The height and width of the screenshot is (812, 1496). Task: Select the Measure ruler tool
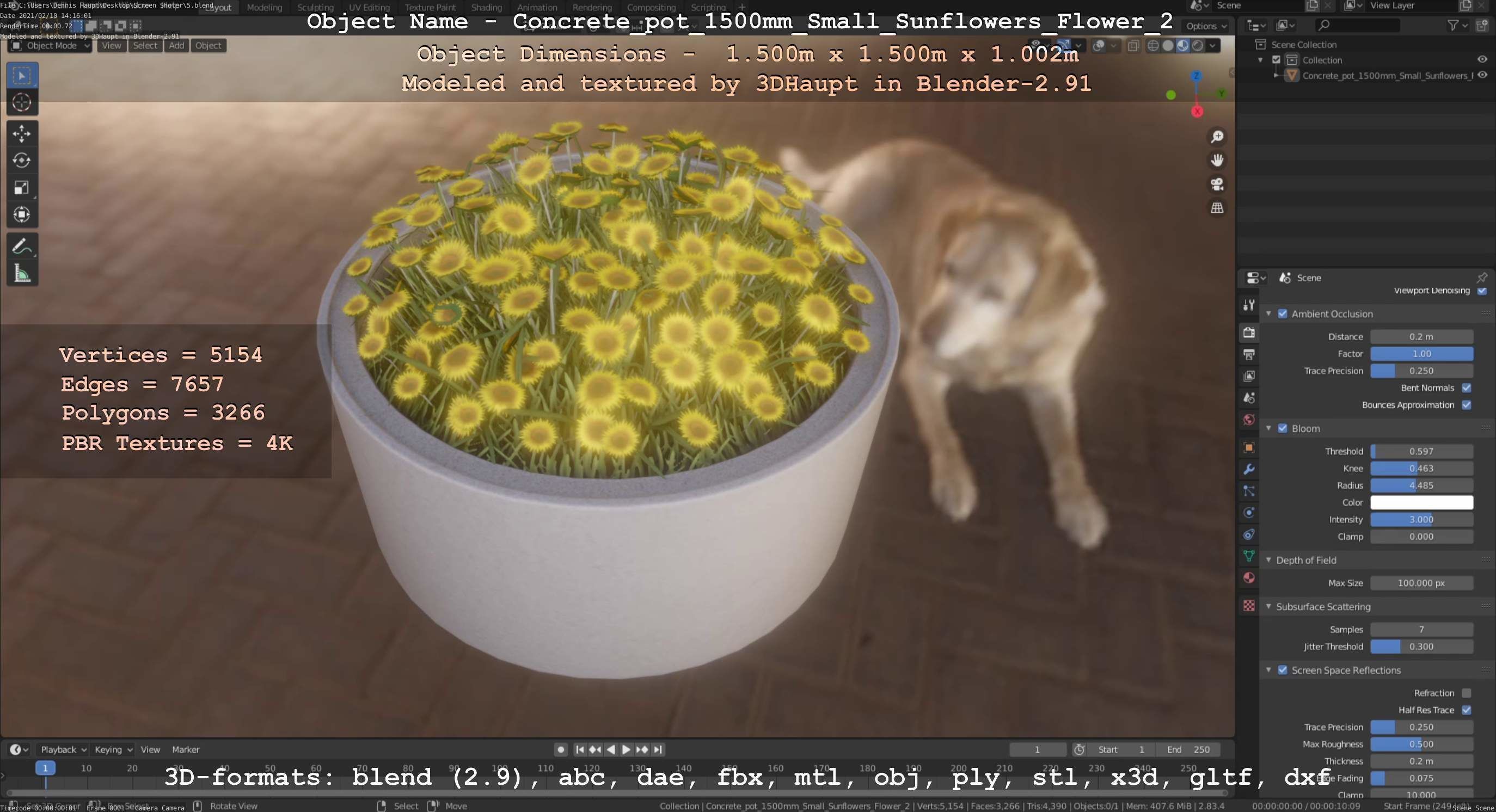22,273
